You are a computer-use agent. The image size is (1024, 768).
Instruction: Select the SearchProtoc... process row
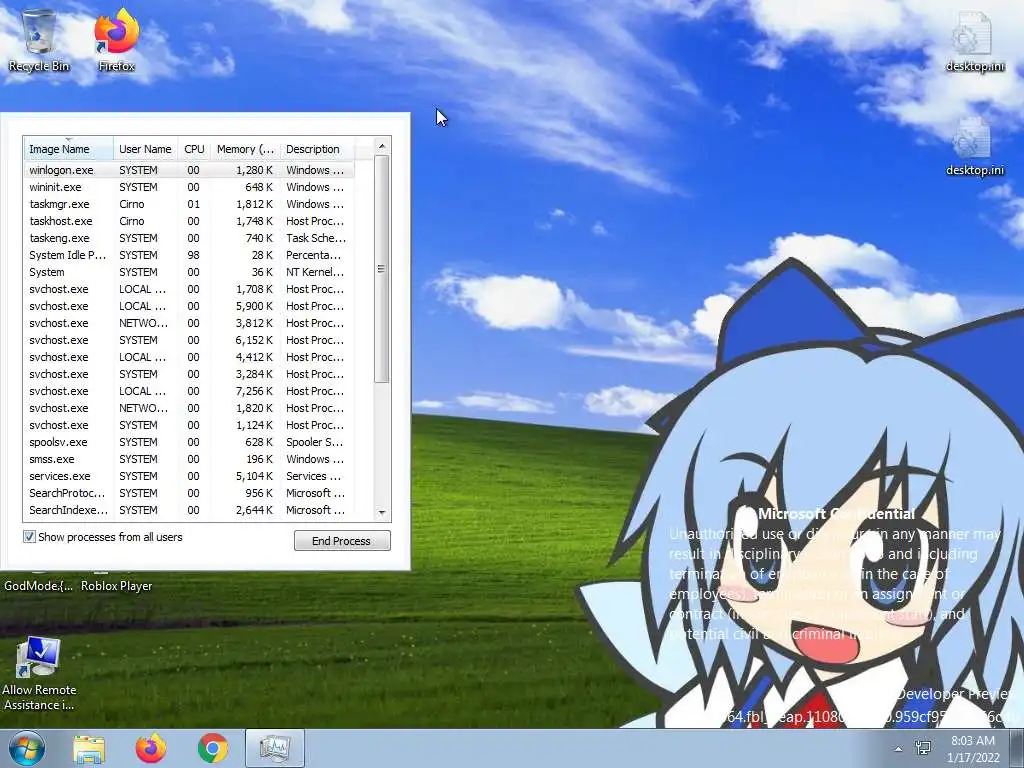point(189,492)
